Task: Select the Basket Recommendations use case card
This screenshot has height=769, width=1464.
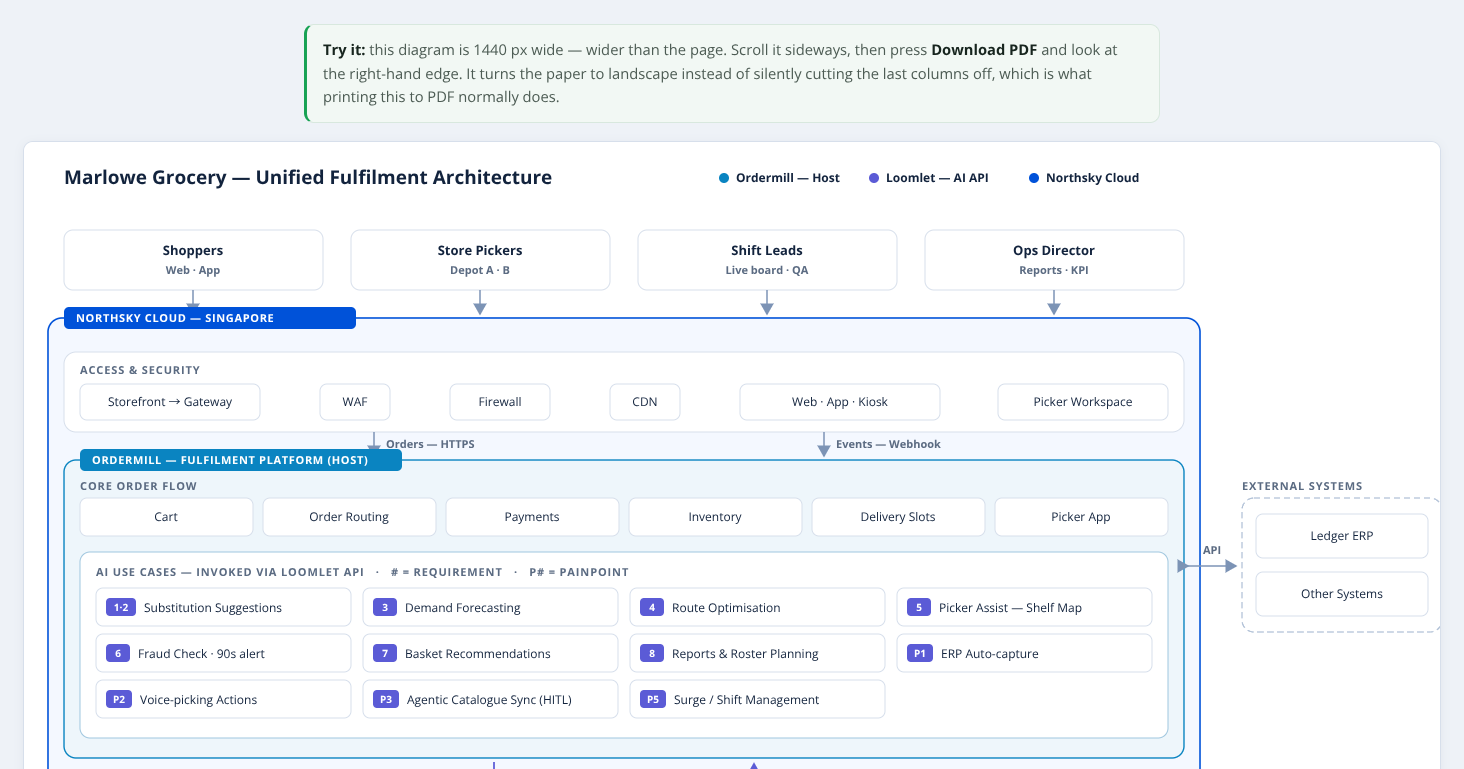Action: click(491, 653)
